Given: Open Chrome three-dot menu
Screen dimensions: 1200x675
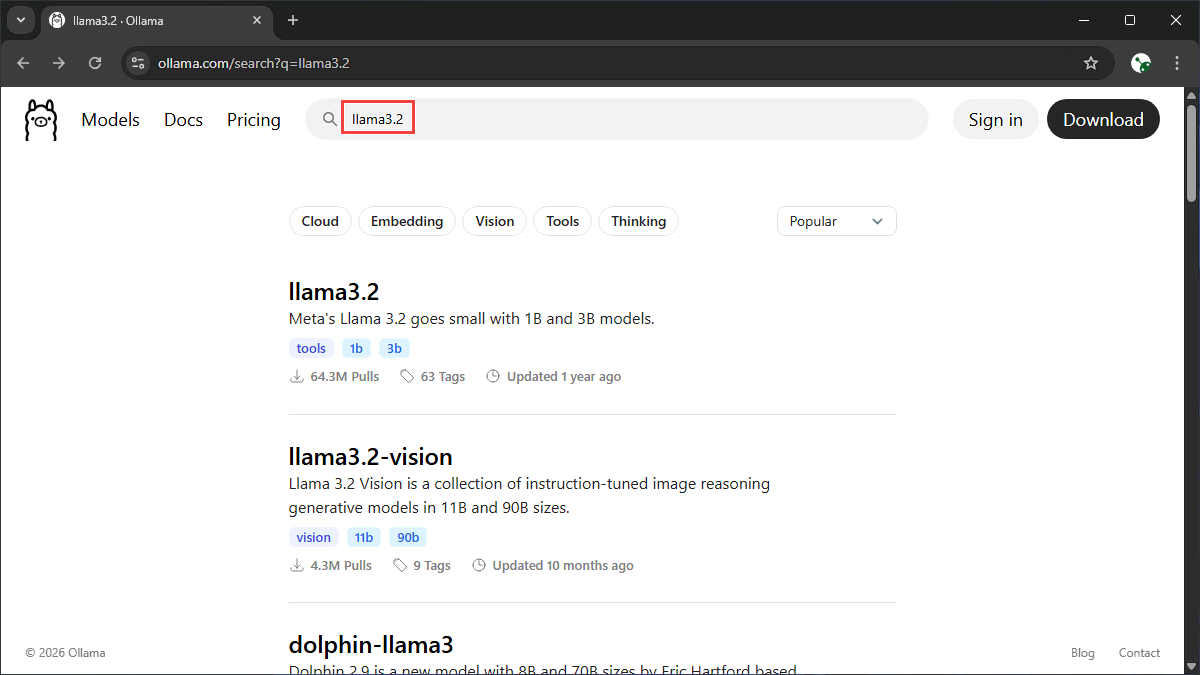Looking at the screenshot, I should (1176, 63).
